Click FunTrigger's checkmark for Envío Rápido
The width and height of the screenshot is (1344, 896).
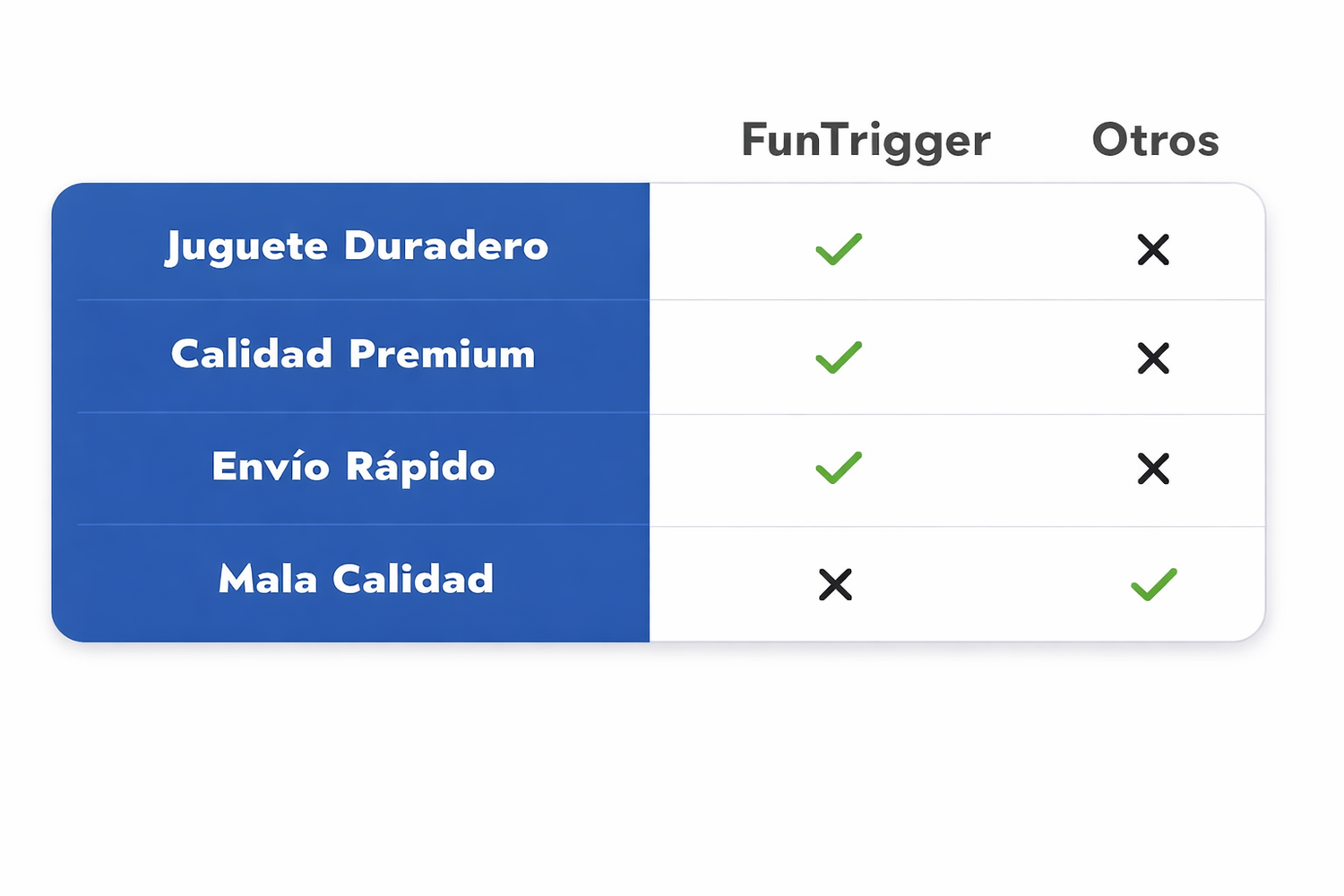click(x=839, y=468)
